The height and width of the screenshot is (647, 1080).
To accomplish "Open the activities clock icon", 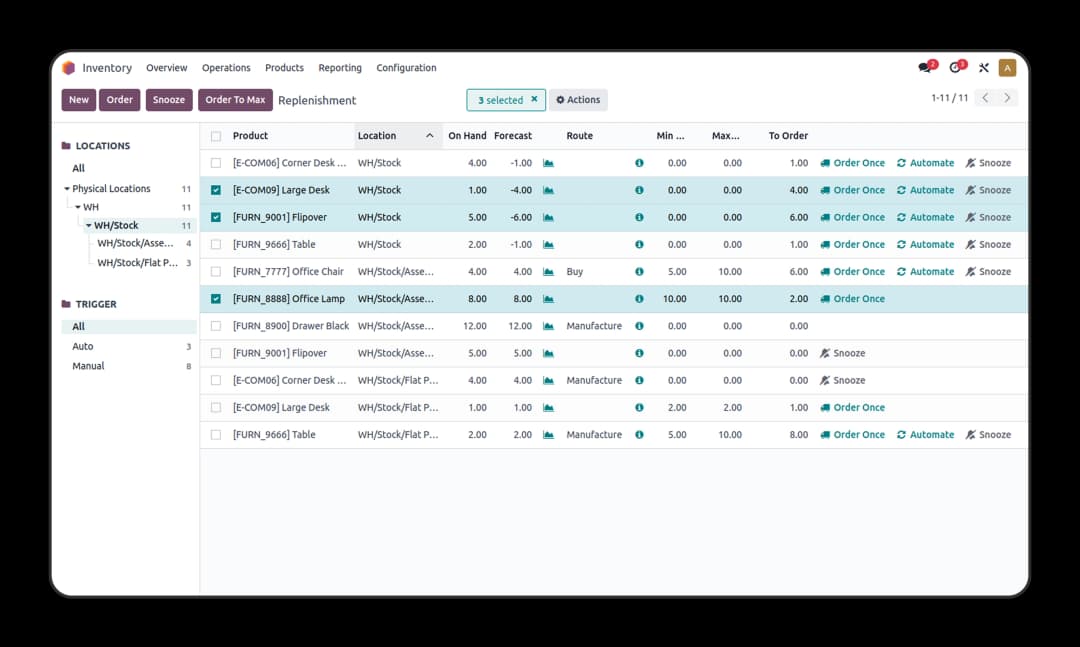I will click(955, 68).
